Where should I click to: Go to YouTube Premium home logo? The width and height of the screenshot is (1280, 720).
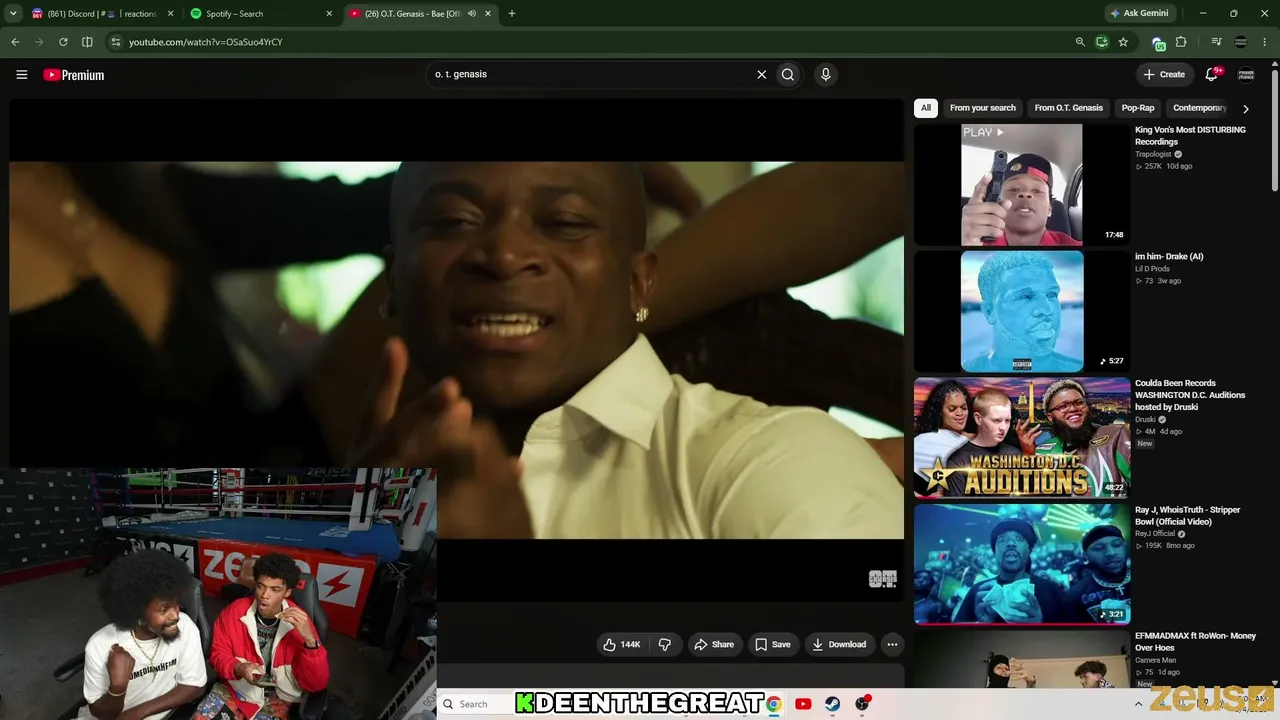[x=74, y=75]
